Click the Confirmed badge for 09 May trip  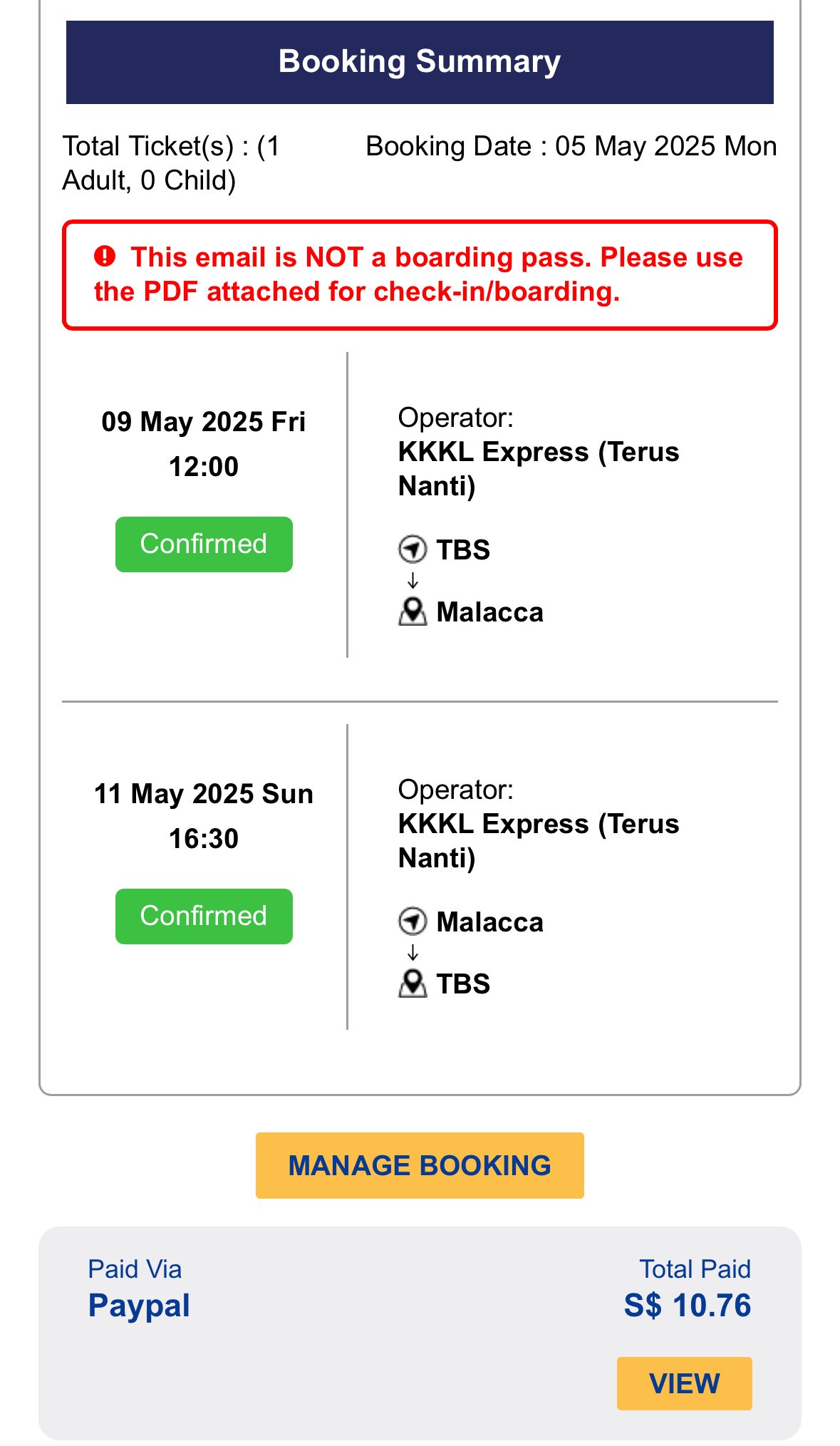204,544
